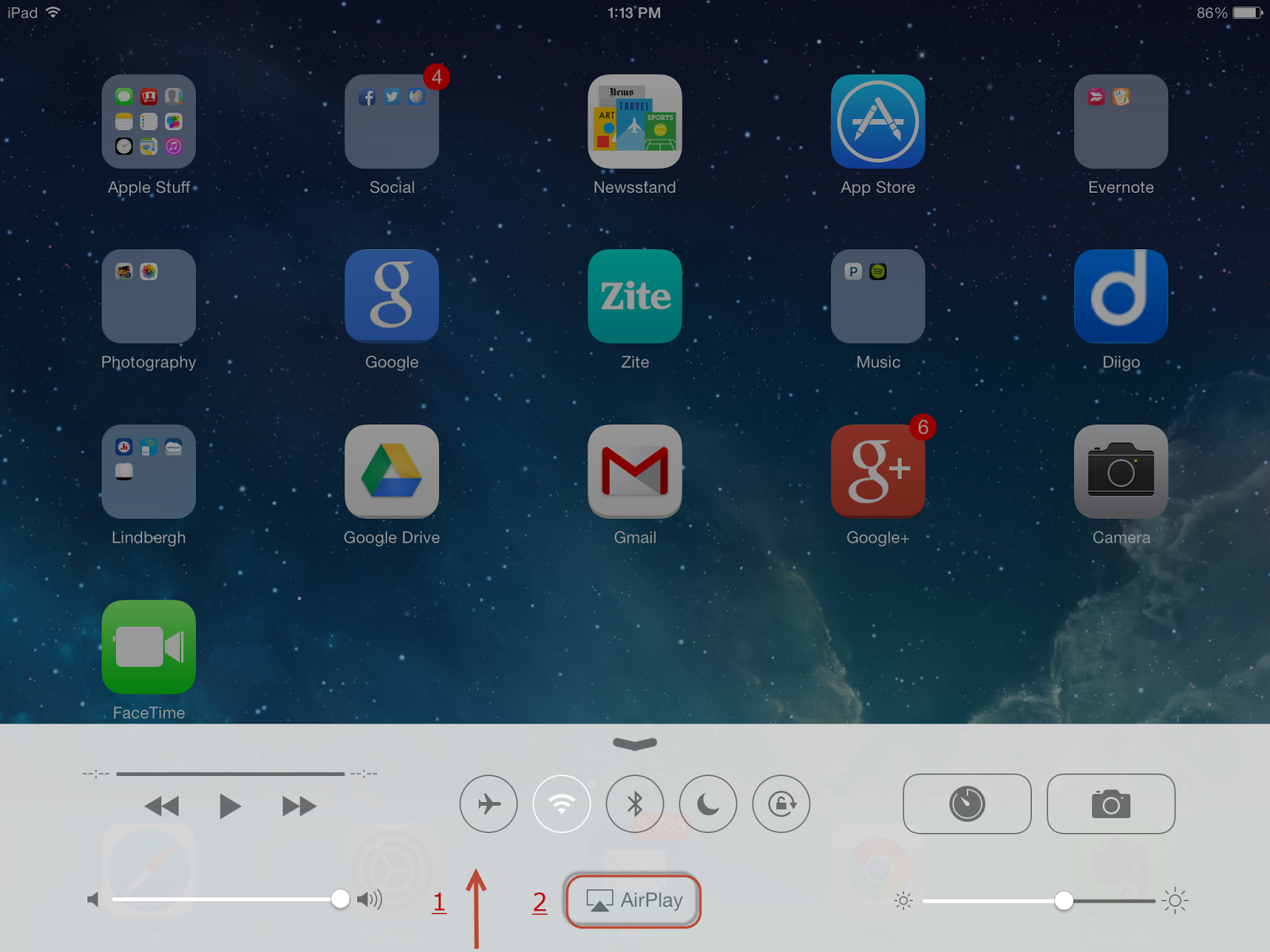
Task: Play the current track
Action: click(230, 806)
